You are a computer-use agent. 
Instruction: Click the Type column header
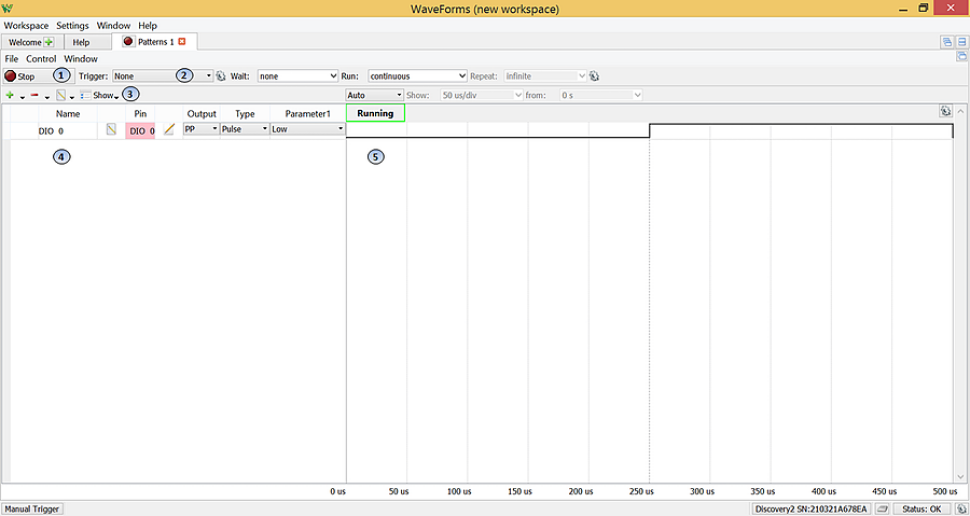pyautogui.click(x=245, y=114)
